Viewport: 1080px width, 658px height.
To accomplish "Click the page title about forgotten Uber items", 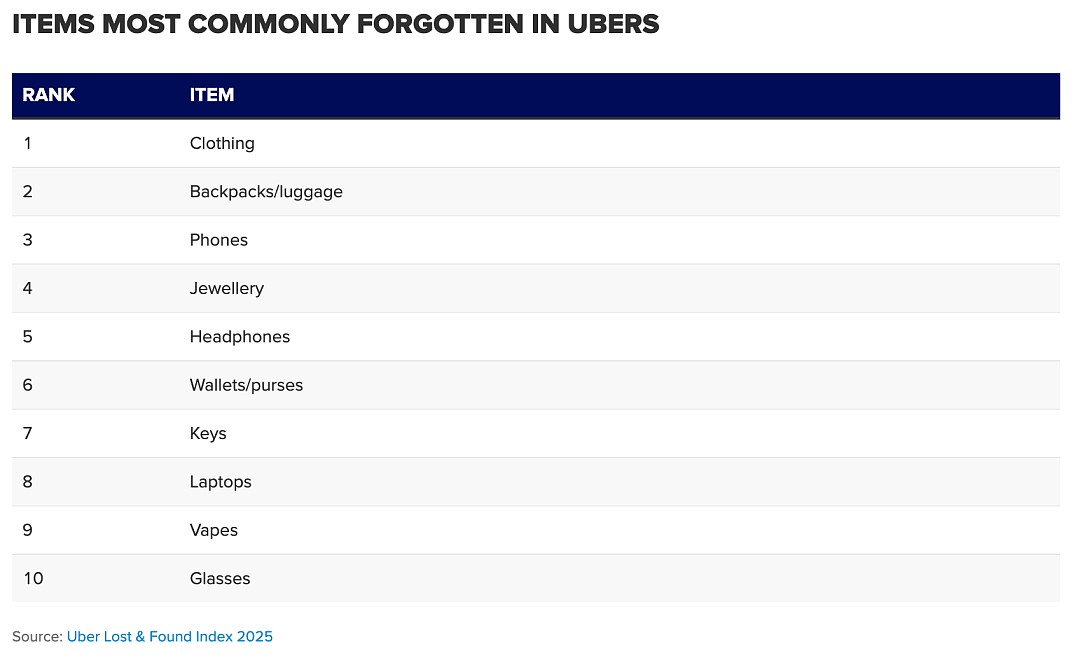I will [x=335, y=24].
